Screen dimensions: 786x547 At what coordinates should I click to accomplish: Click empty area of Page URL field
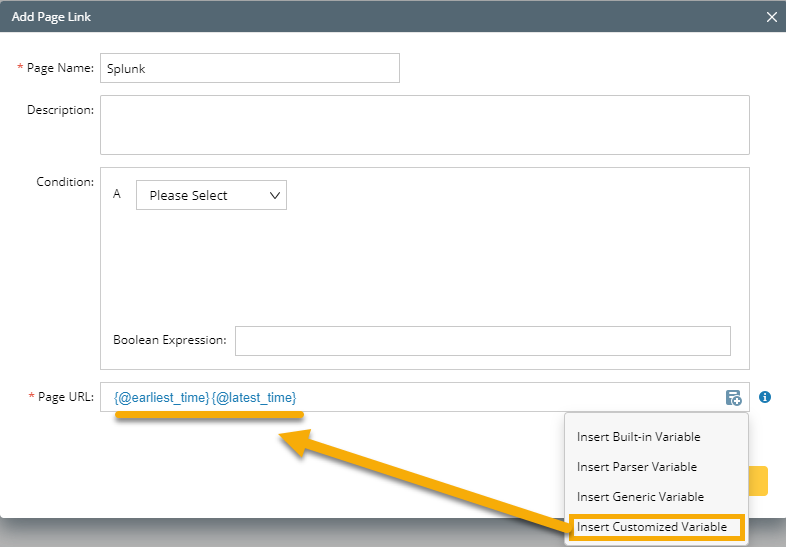click(500, 398)
